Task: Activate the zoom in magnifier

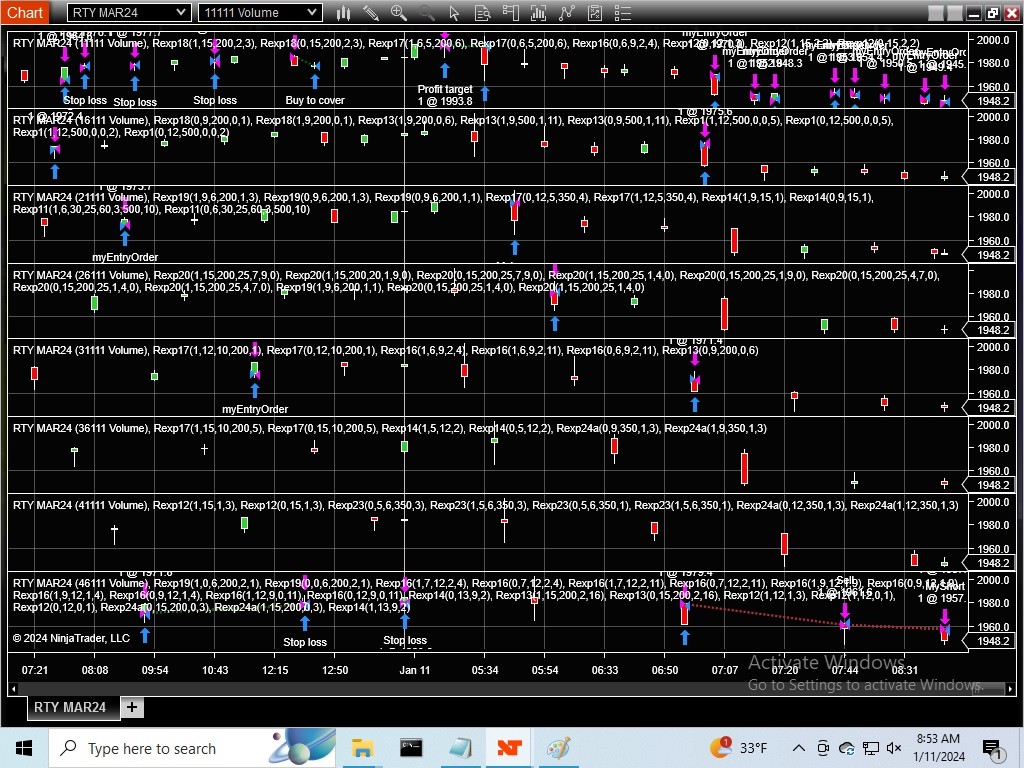Action: pos(398,12)
